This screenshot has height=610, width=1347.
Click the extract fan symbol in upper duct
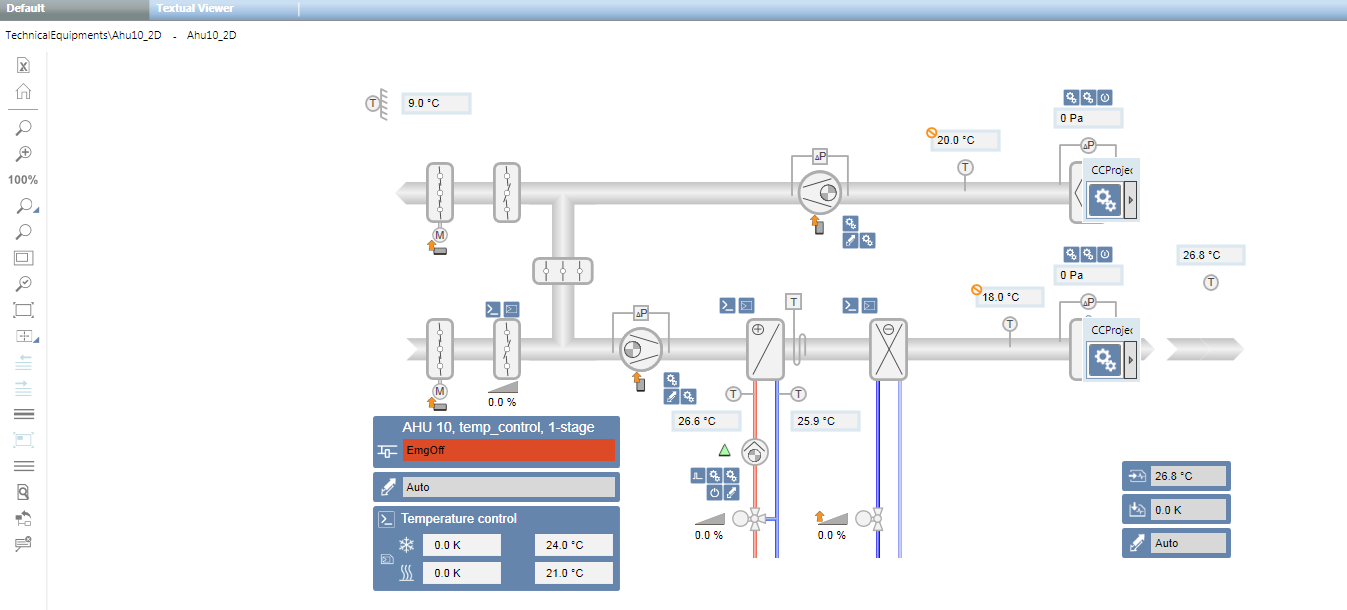[x=819, y=190]
